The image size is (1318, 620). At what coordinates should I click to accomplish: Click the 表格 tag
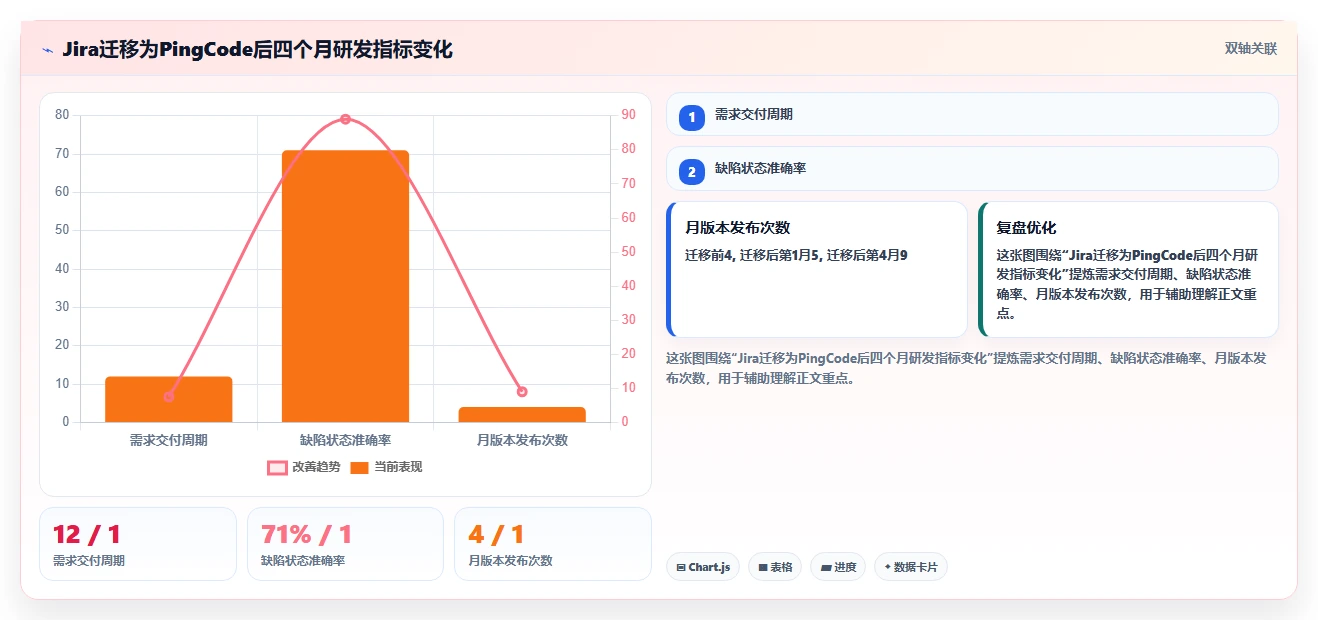click(x=775, y=567)
